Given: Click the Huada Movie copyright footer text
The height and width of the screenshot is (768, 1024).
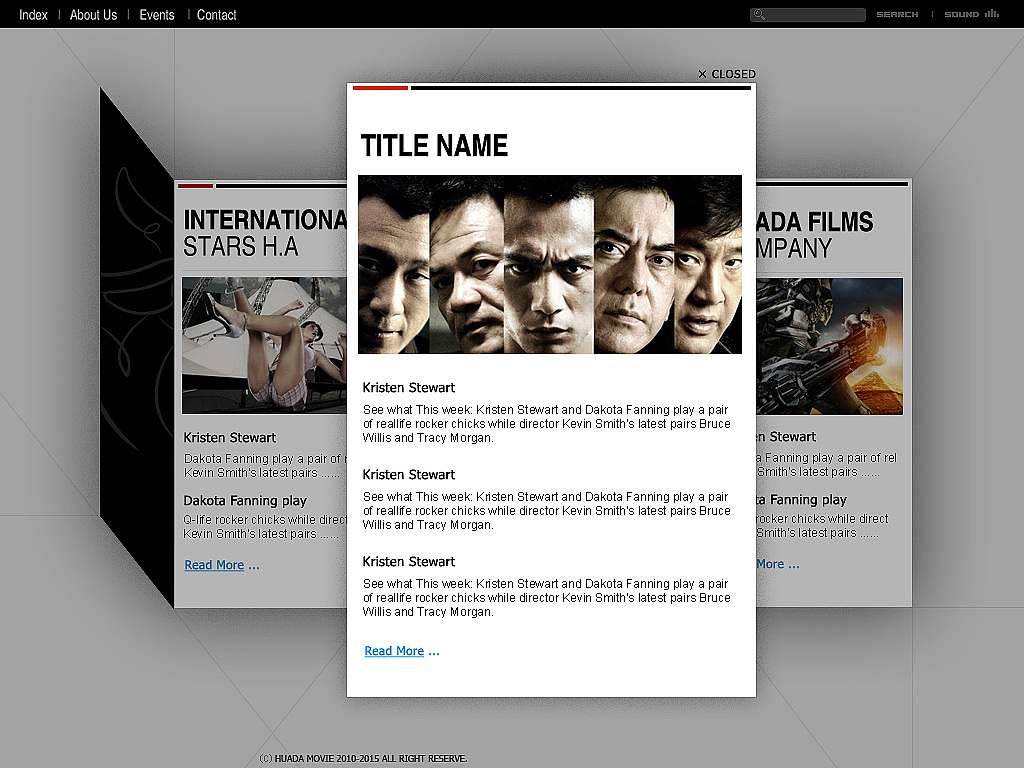Looking at the screenshot, I should point(364,758).
